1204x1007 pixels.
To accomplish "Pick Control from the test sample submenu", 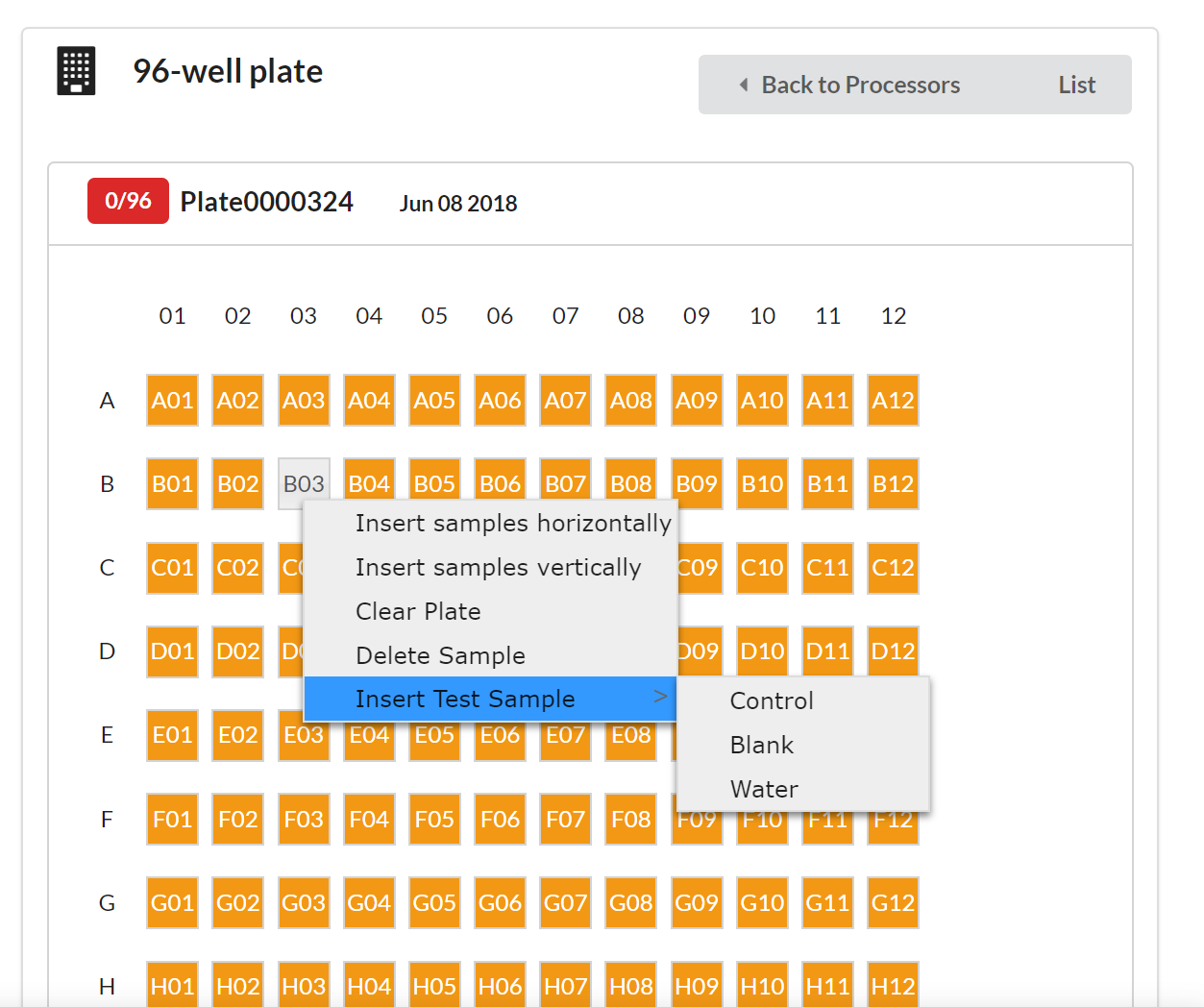I will pos(772,701).
